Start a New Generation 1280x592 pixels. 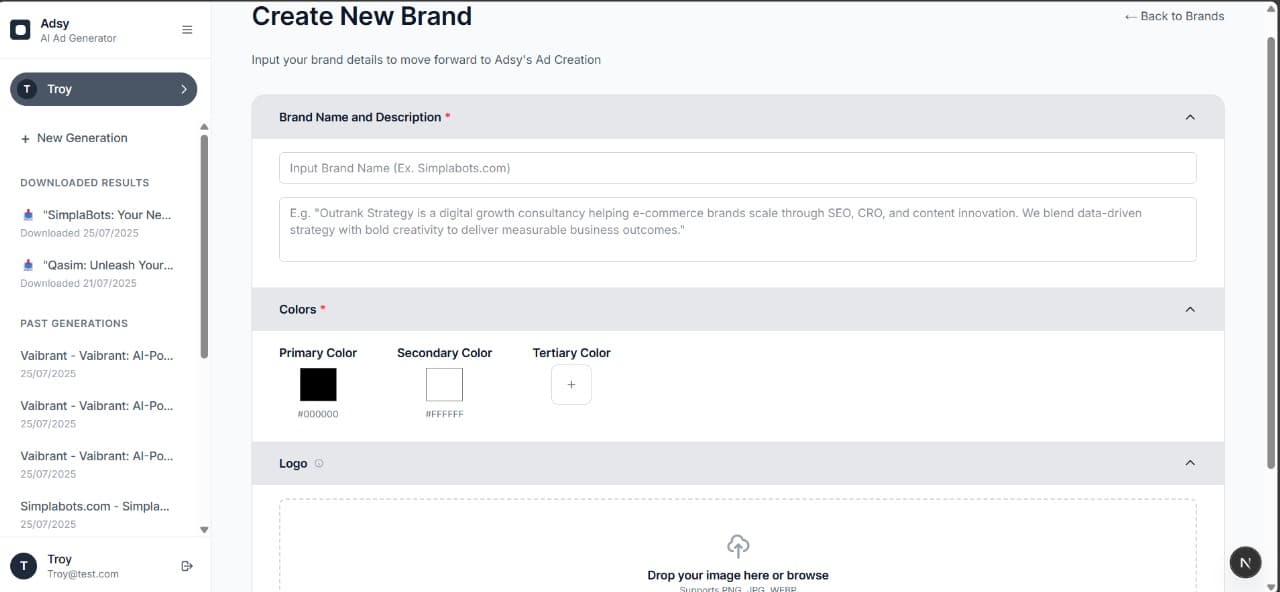pos(74,138)
